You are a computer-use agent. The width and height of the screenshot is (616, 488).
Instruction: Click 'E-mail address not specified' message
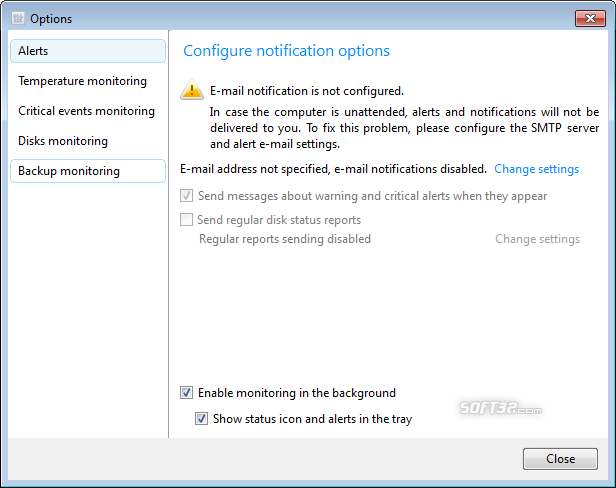click(x=333, y=169)
